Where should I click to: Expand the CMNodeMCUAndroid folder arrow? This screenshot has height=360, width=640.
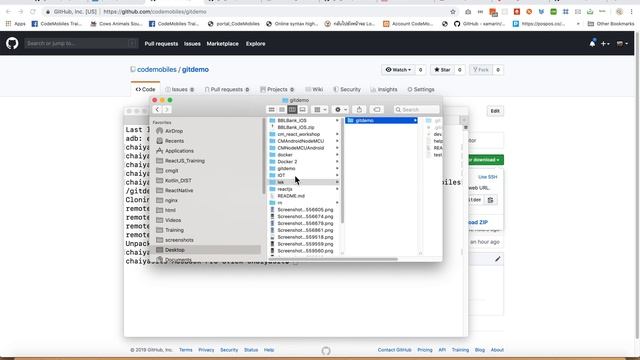point(337,148)
